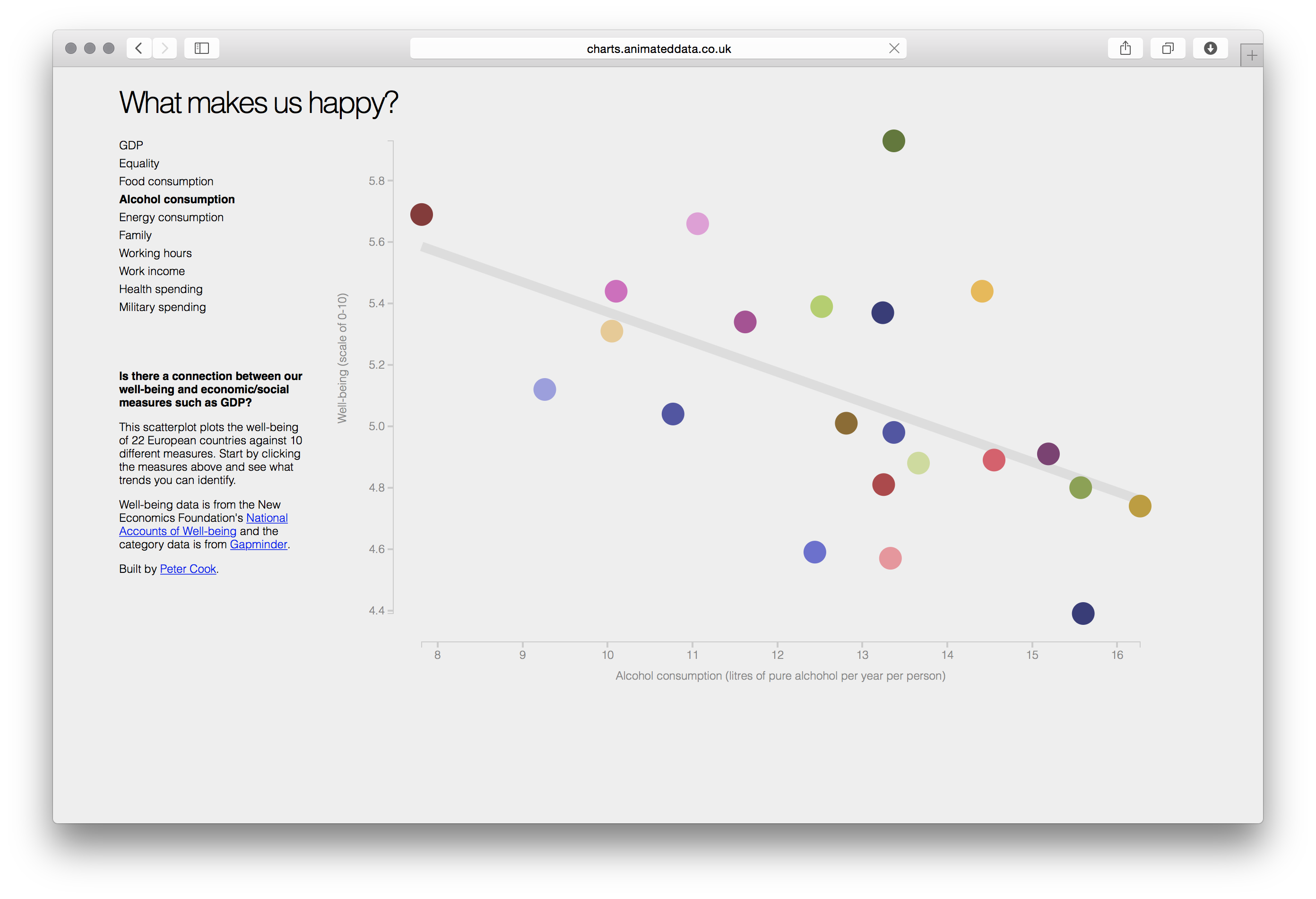Open the Downloads icon

1210,48
